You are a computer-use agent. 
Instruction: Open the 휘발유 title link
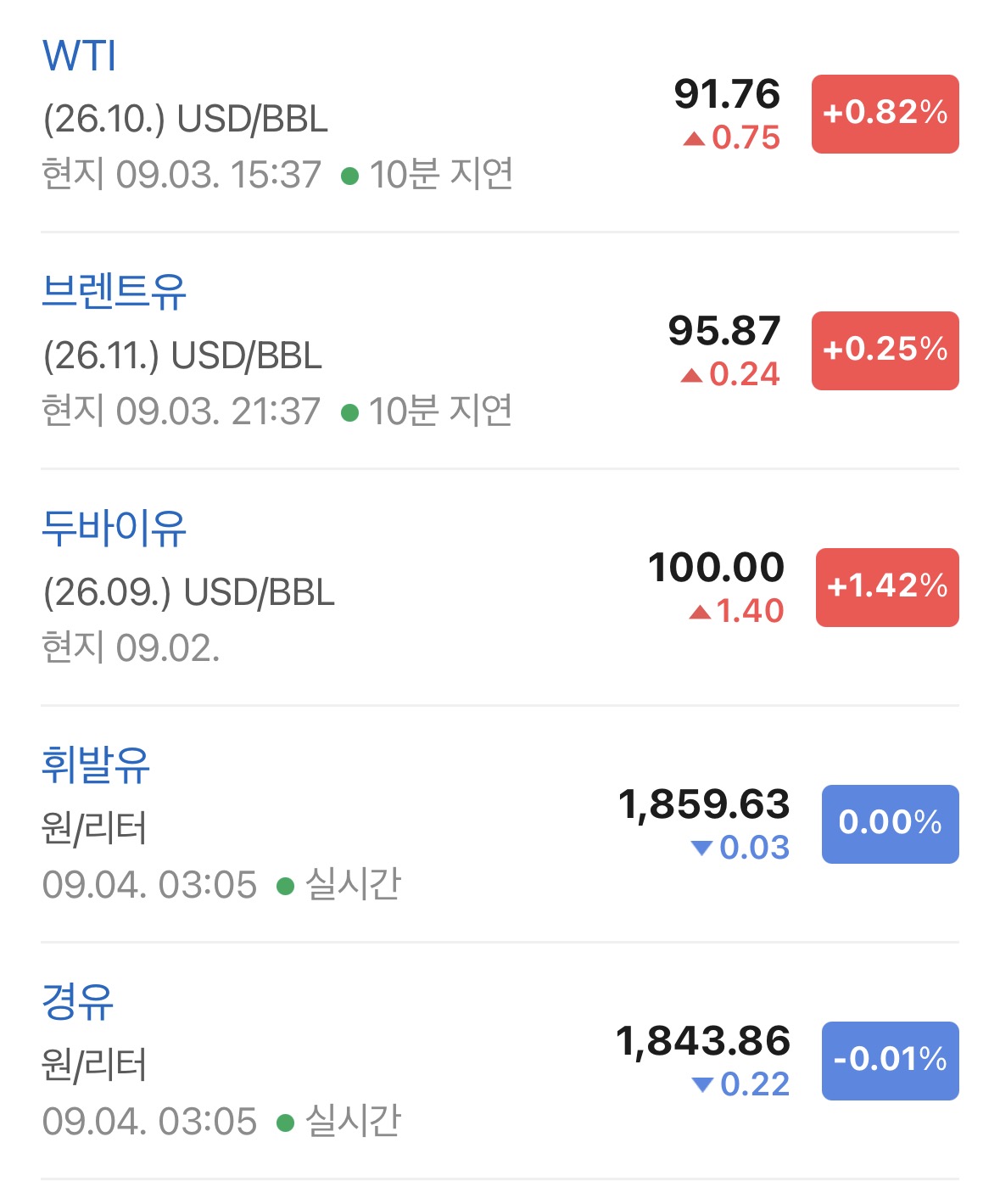click(96, 765)
